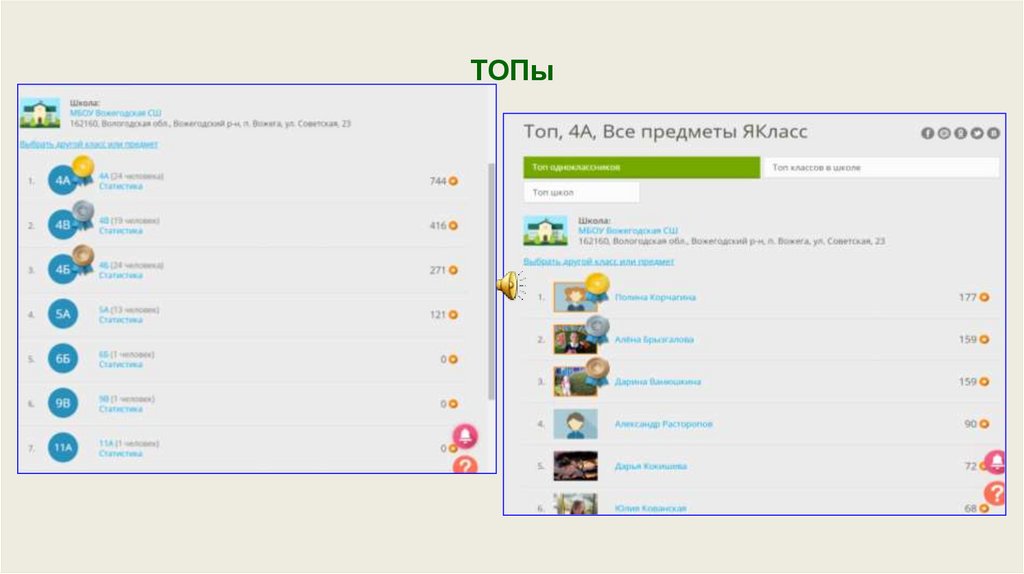Open Полина Корчагина's profile link

[x=655, y=297]
